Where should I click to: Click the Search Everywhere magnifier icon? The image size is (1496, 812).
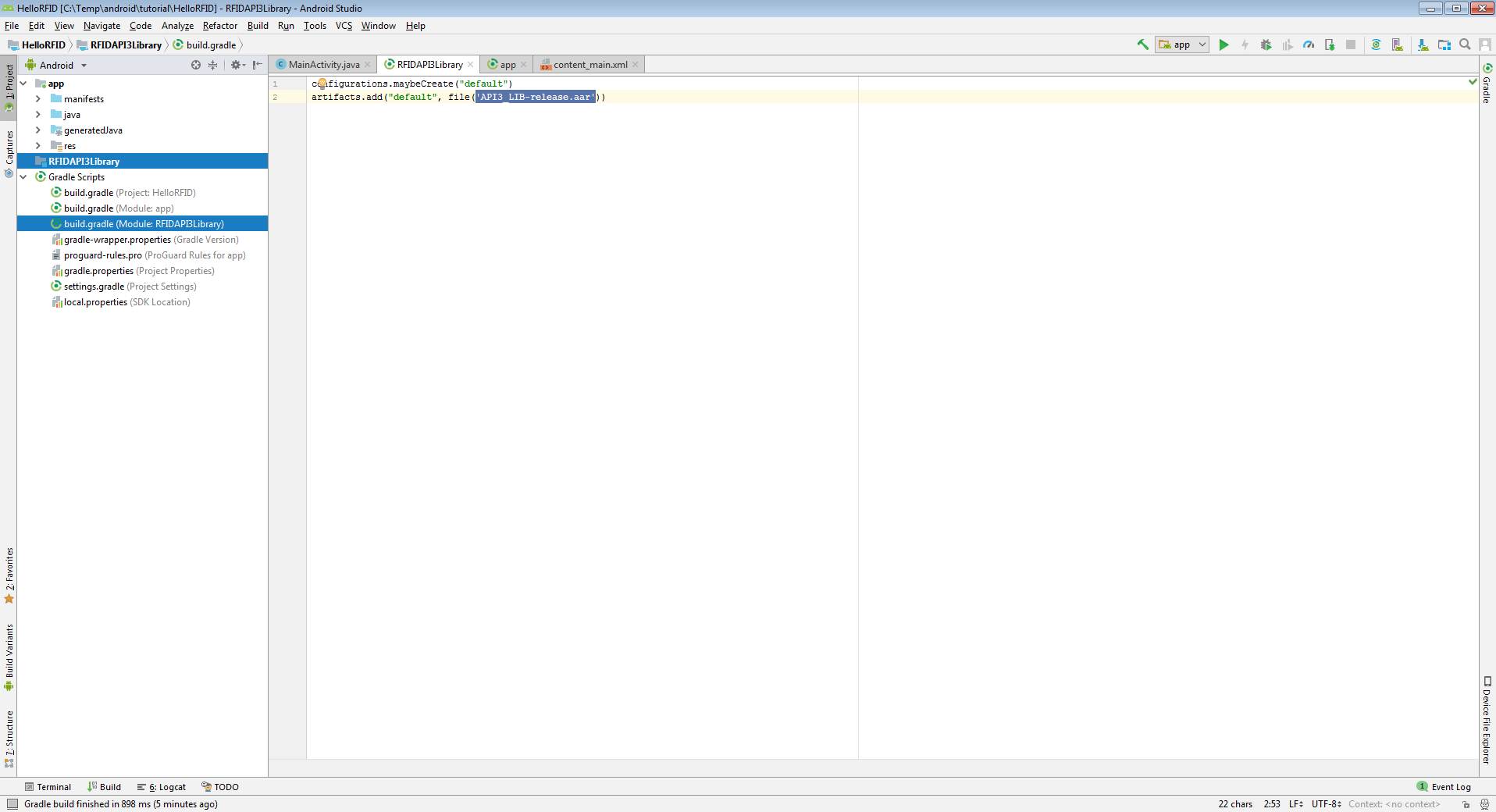1465,45
